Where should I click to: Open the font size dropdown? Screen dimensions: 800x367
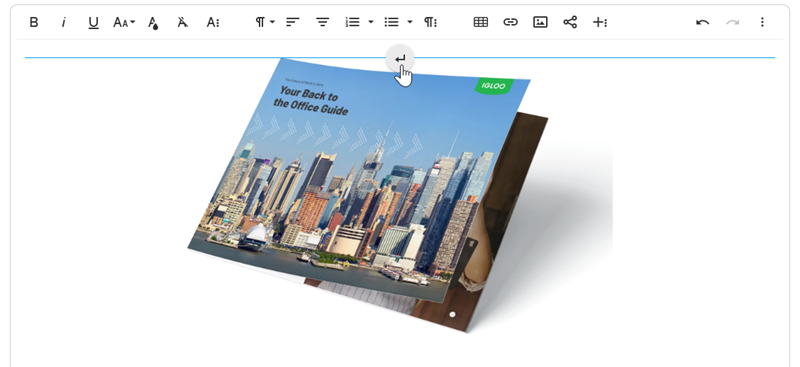click(124, 22)
